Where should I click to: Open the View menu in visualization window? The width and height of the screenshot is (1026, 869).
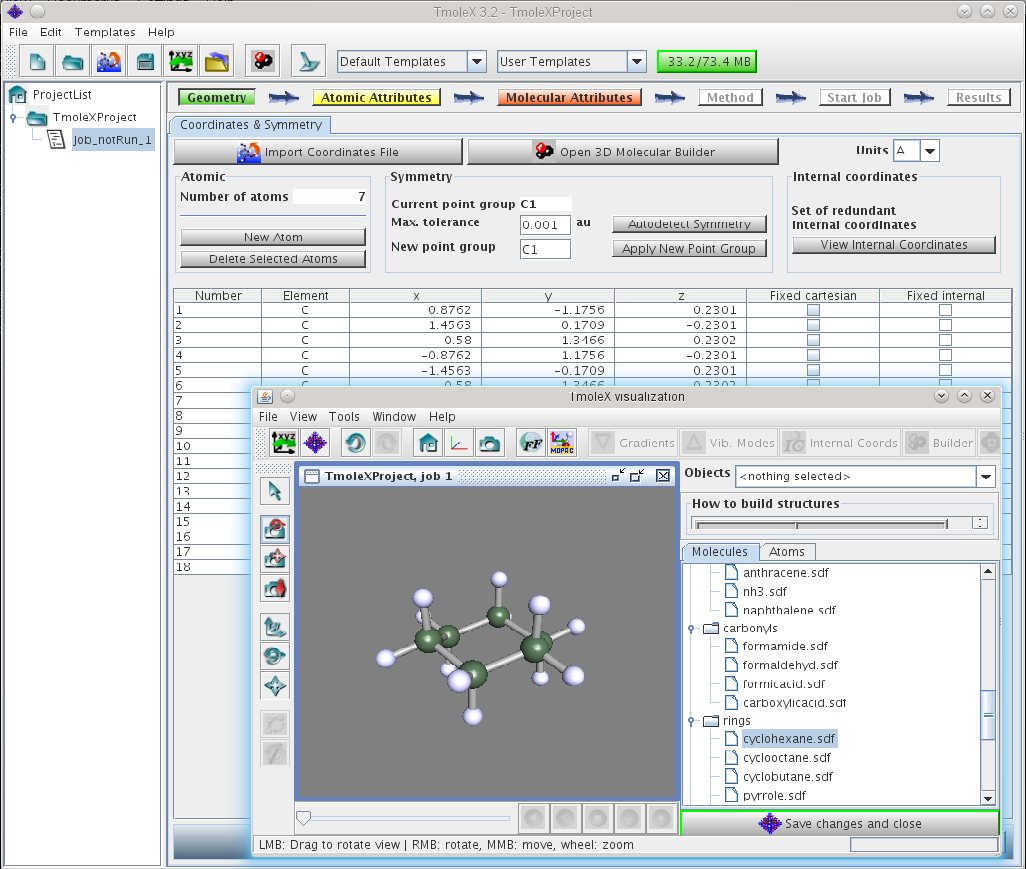pyautogui.click(x=303, y=417)
